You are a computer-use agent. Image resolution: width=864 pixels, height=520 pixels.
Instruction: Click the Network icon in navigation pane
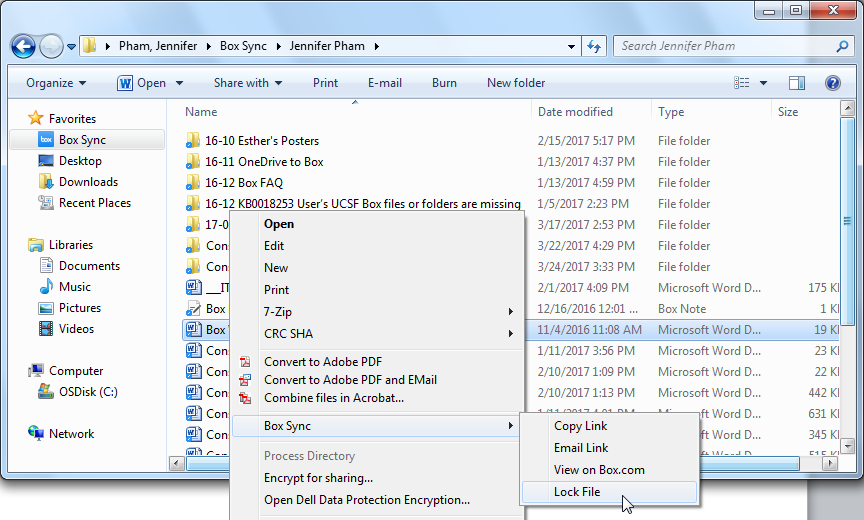click(x=36, y=434)
